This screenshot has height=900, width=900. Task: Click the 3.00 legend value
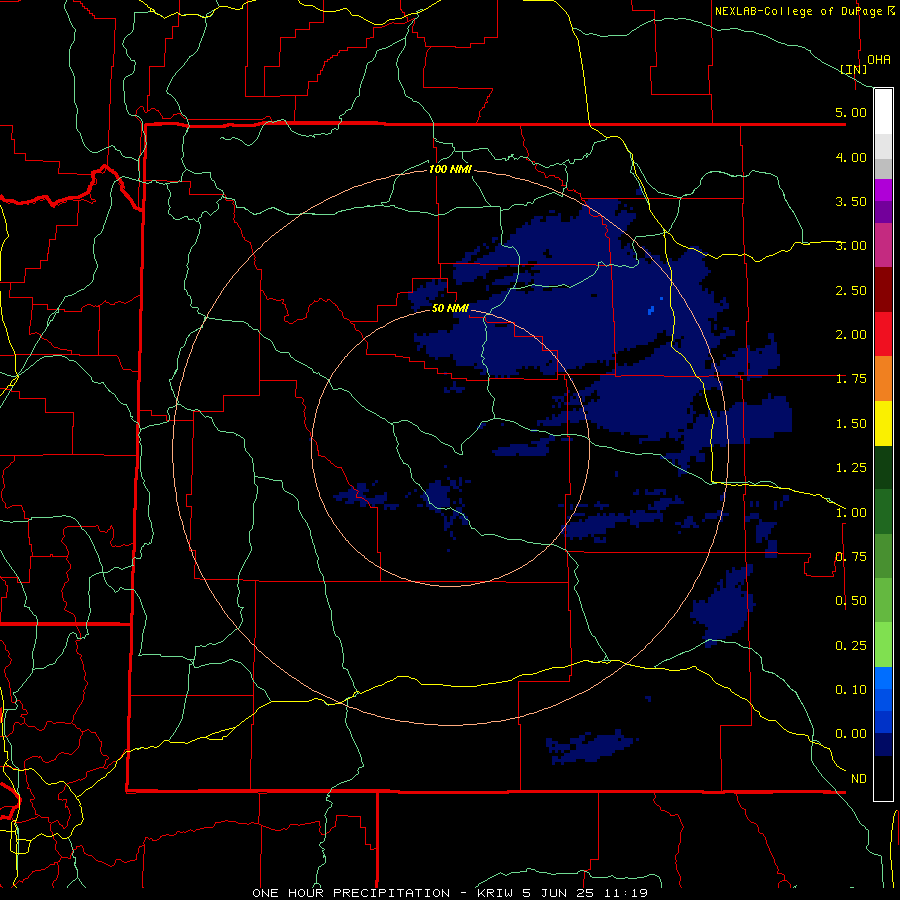[x=851, y=246]
